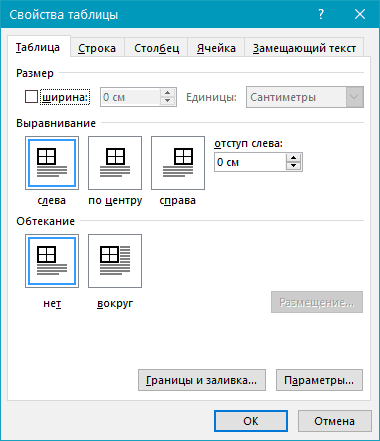Switch to the "Строка" tab
The image size is (380, 441).
(x=97, y=48)
